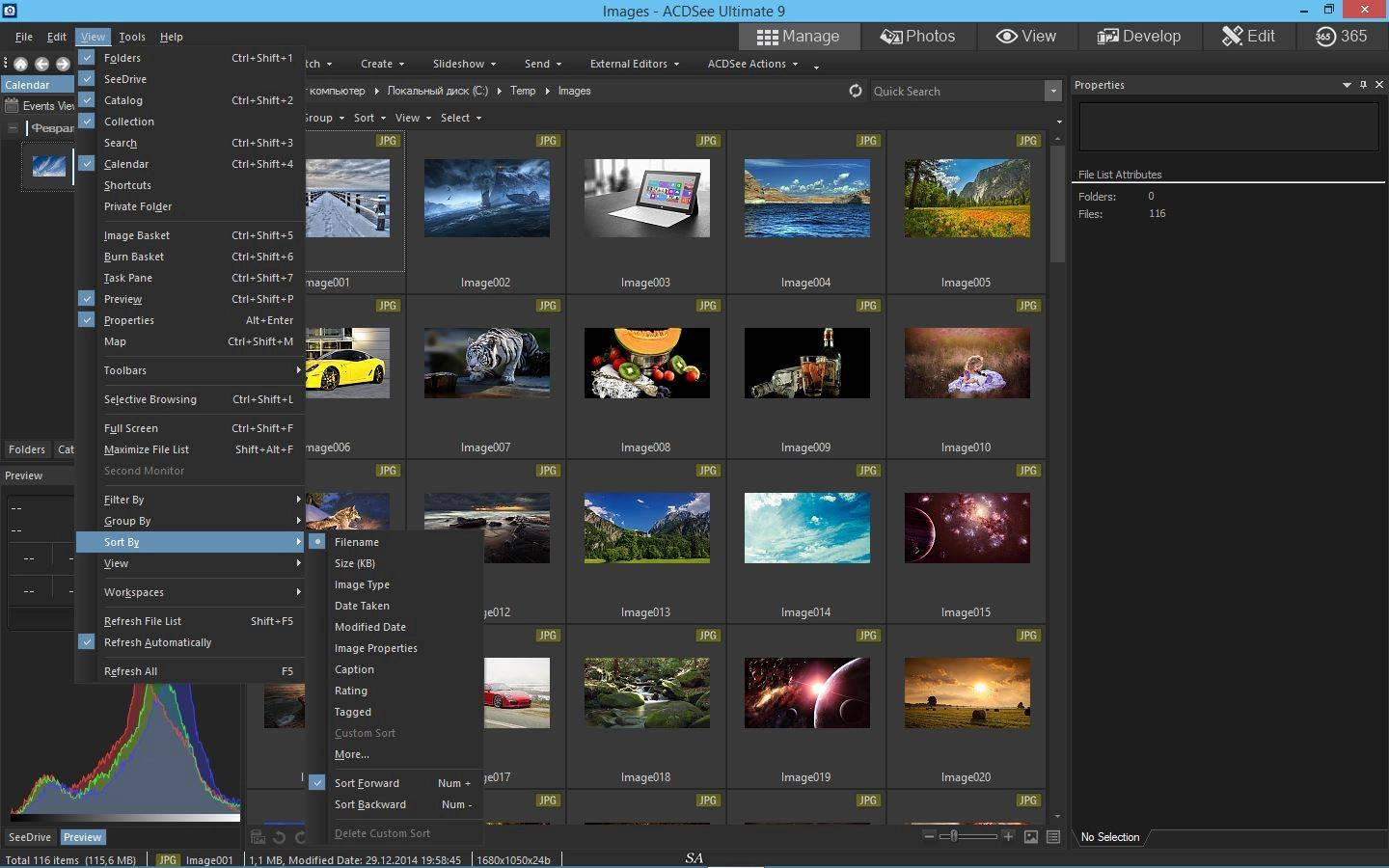Switch to Photos mode
Viewport: 1389px width, 868px height.
coord(917,37)
